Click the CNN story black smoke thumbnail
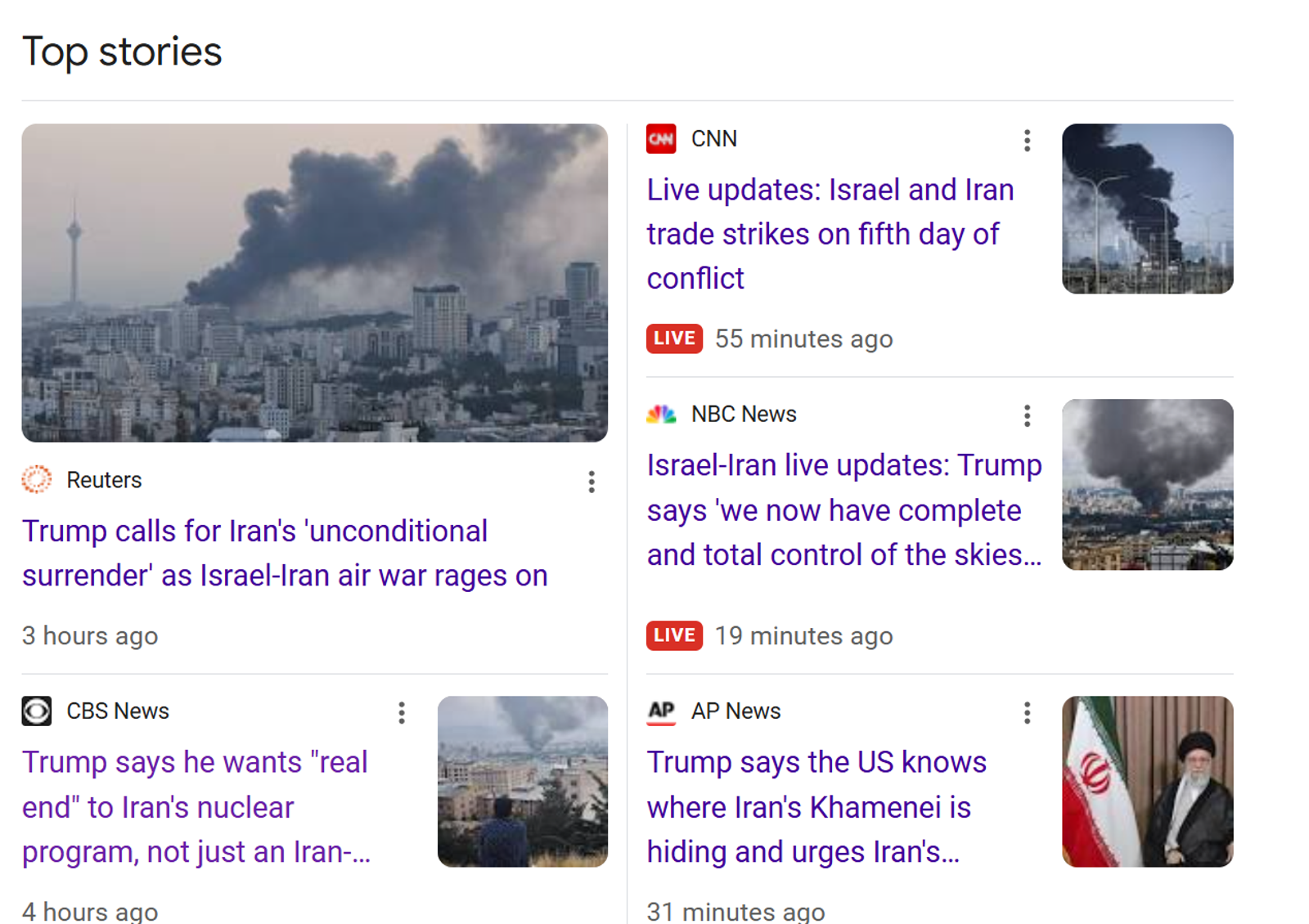Screen dimensions: 1309x924 [x=1148, y=209]
